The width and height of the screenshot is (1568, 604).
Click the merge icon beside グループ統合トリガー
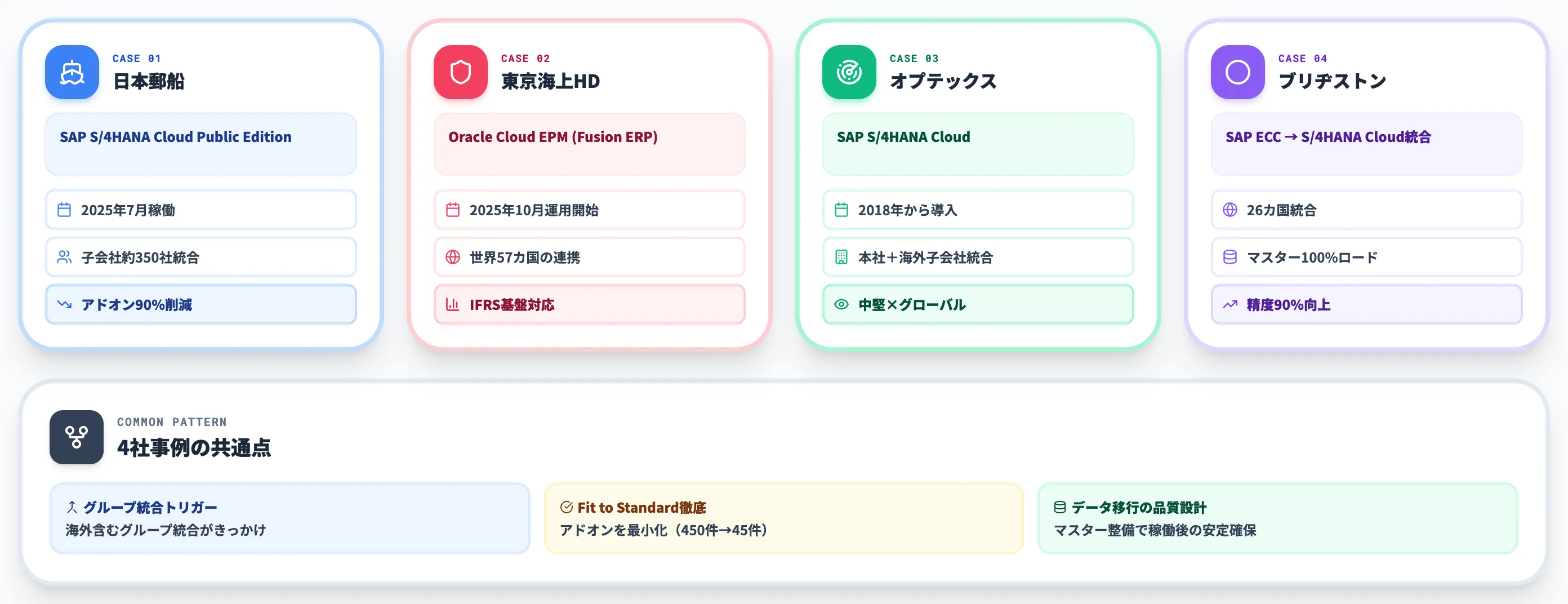[72, 507]
